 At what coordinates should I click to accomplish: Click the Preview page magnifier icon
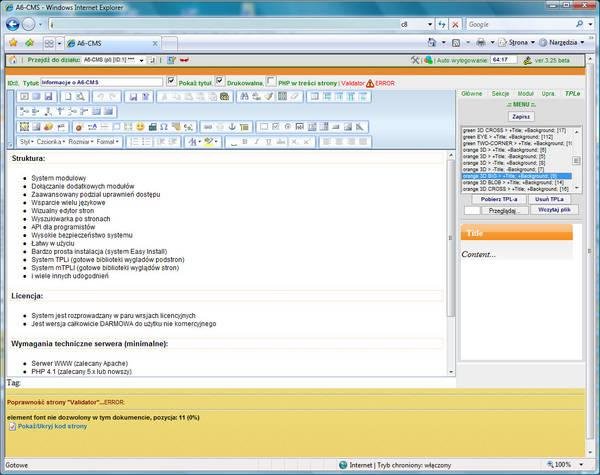[80, 96]
